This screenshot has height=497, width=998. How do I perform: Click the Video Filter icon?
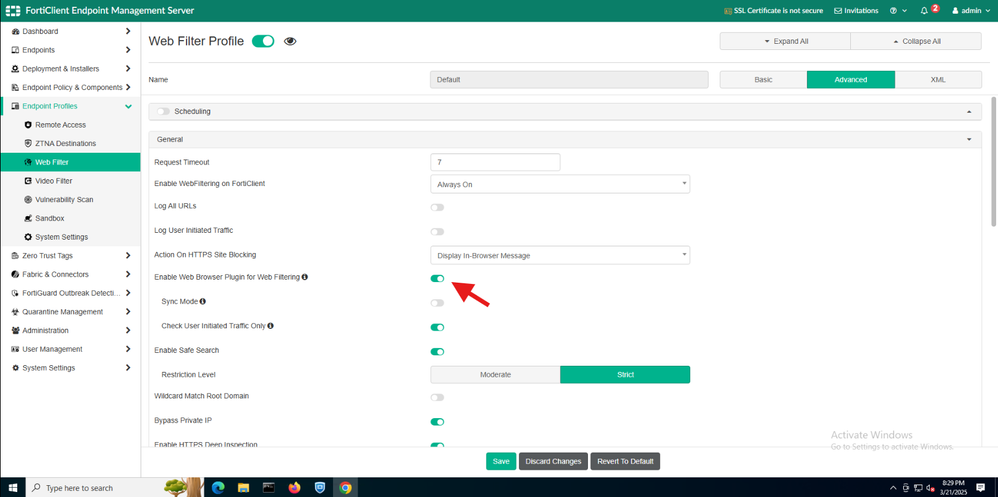28,181
